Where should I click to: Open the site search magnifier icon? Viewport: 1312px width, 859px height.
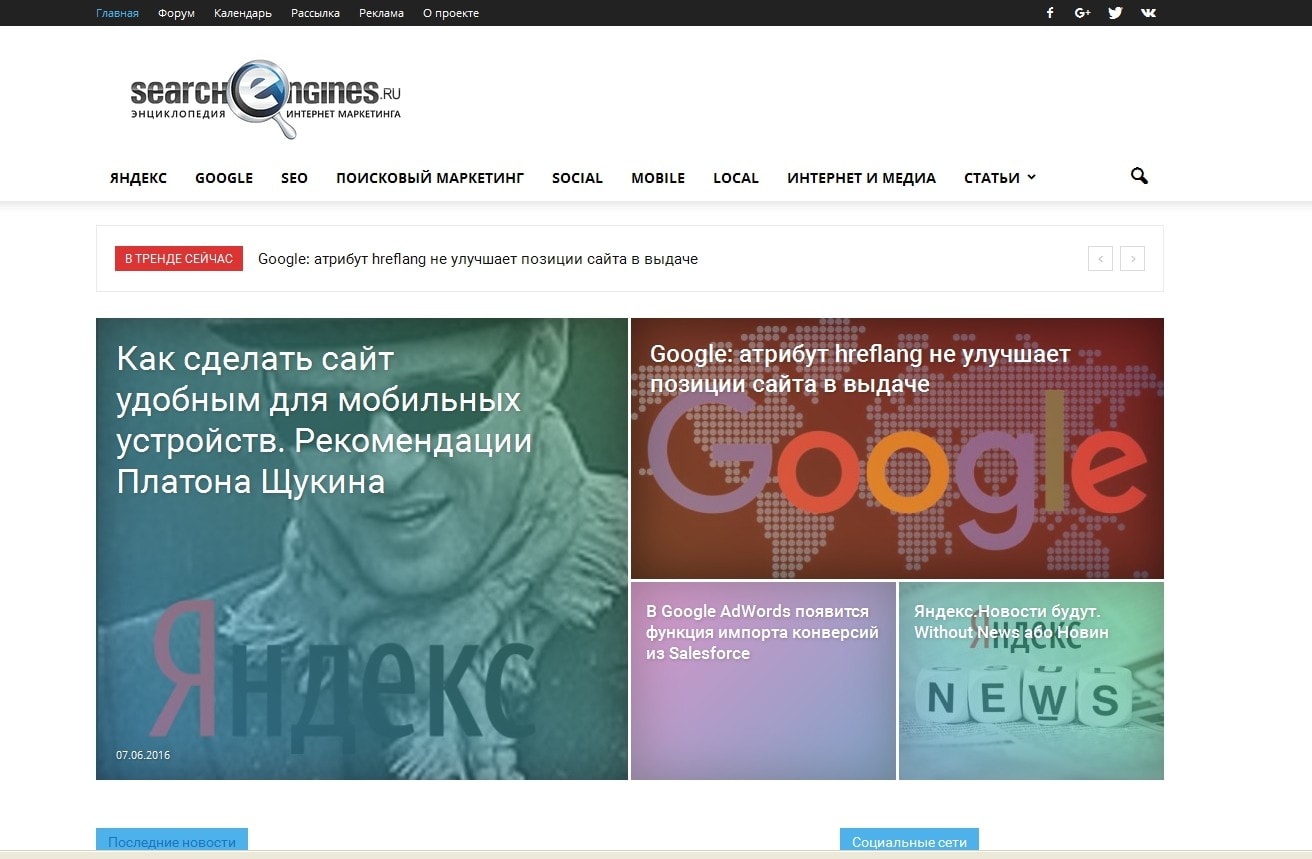[1139, 176]
